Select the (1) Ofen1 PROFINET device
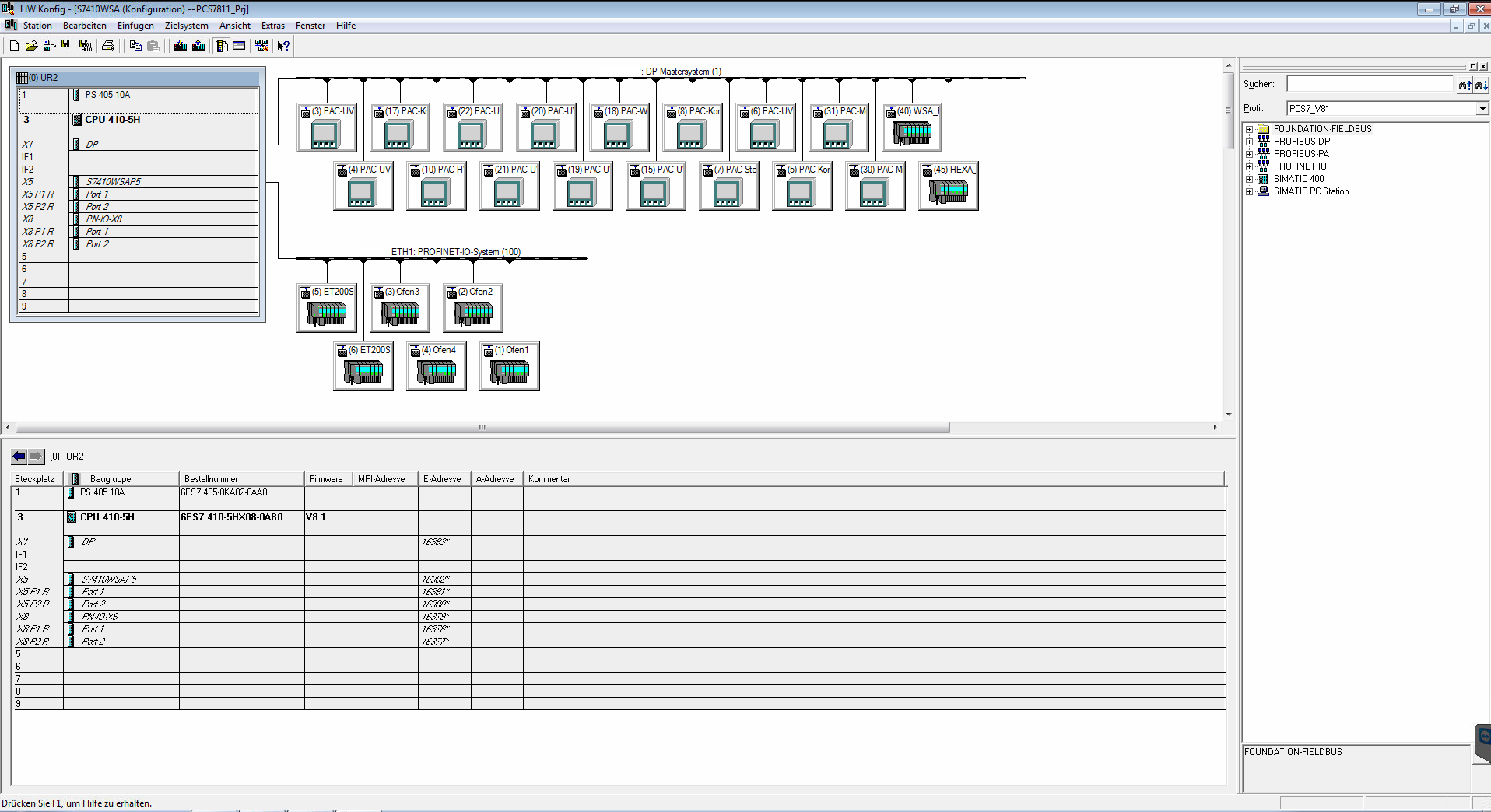 point(510,367)
